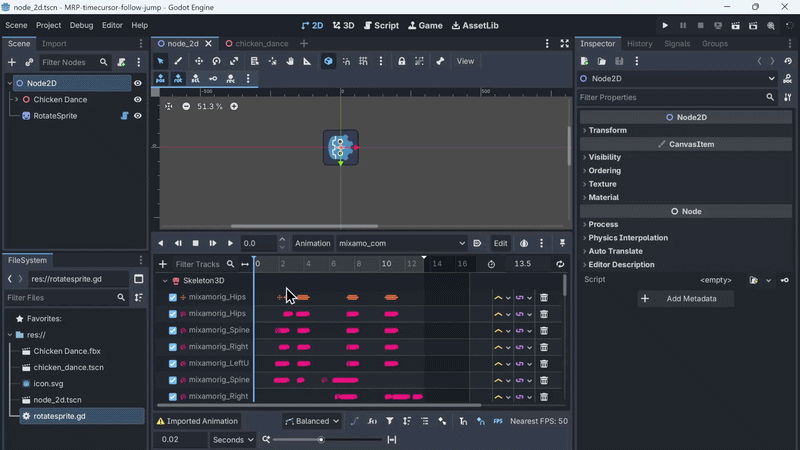Click the Add Metadata button
The width and height of the screenshot is (800, 450).
pos(686,298)
